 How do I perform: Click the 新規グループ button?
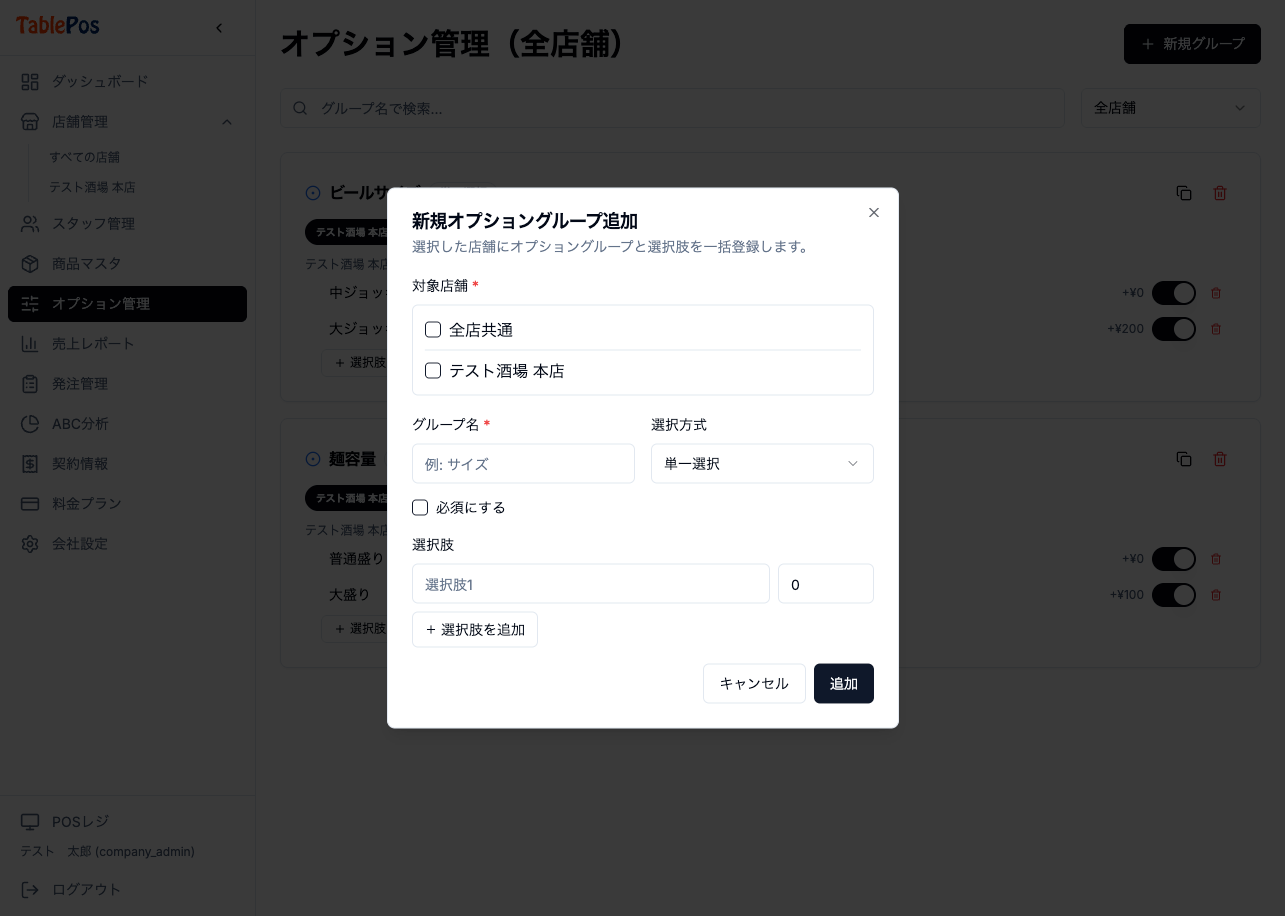pos(1192,44)
